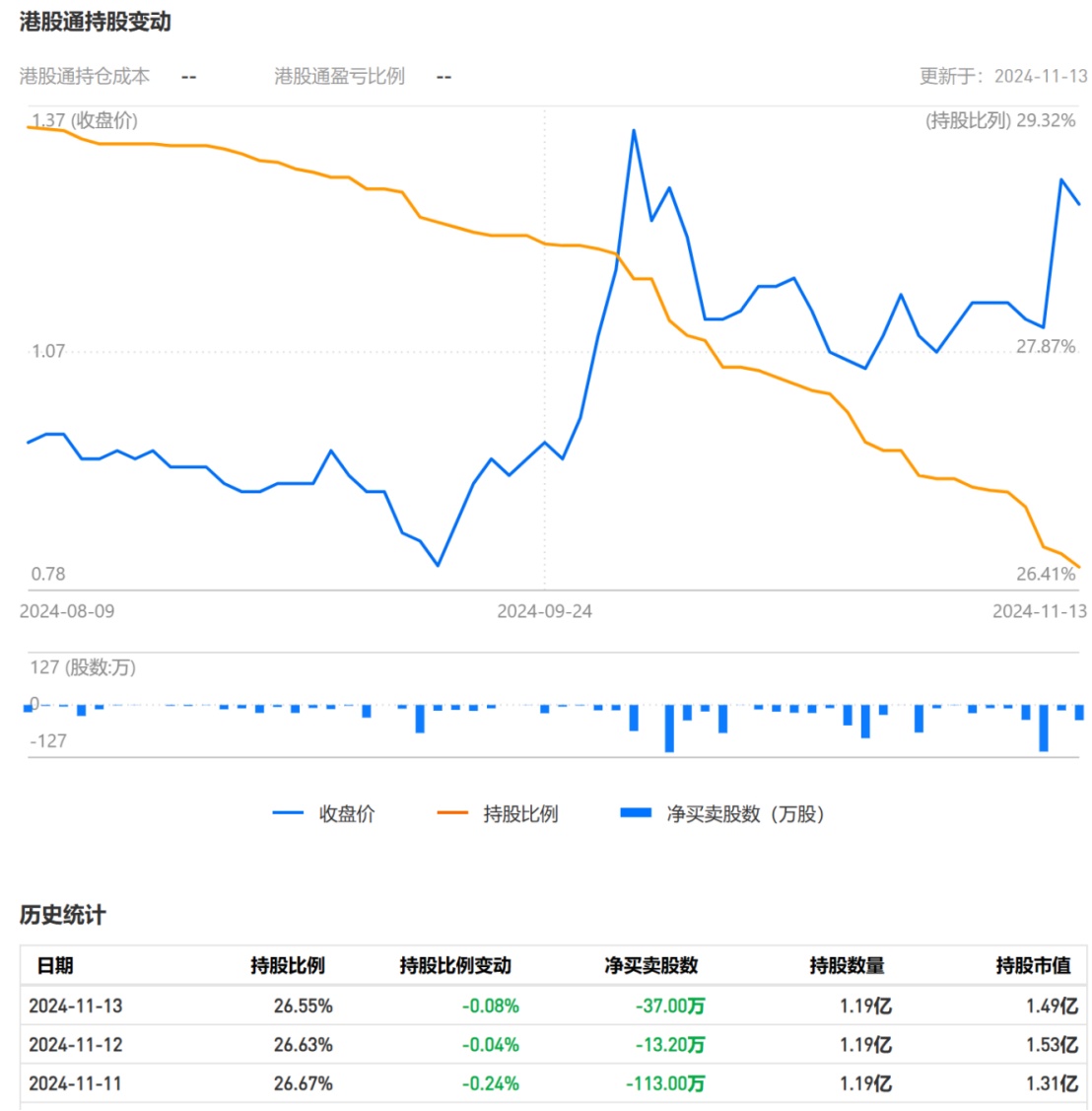Viewport: 1092px width, 1111px height.
Task: Open the 2024-11-11 date row cell
Action: point(76,1083)
